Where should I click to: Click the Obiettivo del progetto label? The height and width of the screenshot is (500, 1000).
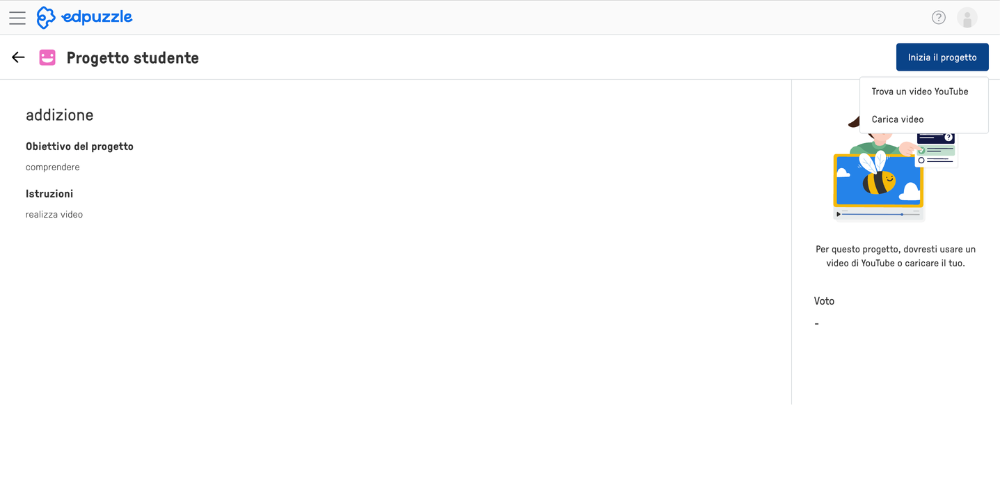click(79, 146)
